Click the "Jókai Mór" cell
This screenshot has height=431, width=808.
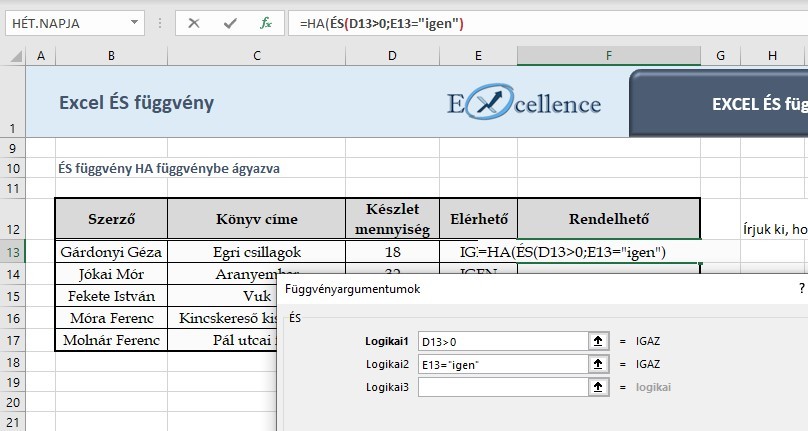(x=111, y=274)
